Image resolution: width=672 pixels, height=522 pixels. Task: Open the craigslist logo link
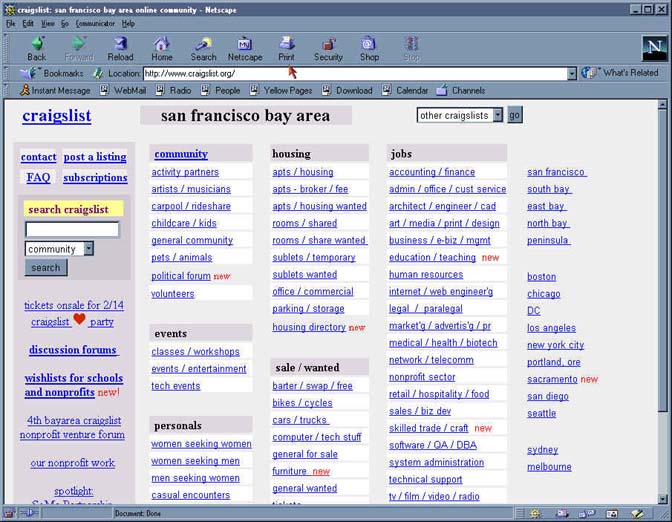57,116
